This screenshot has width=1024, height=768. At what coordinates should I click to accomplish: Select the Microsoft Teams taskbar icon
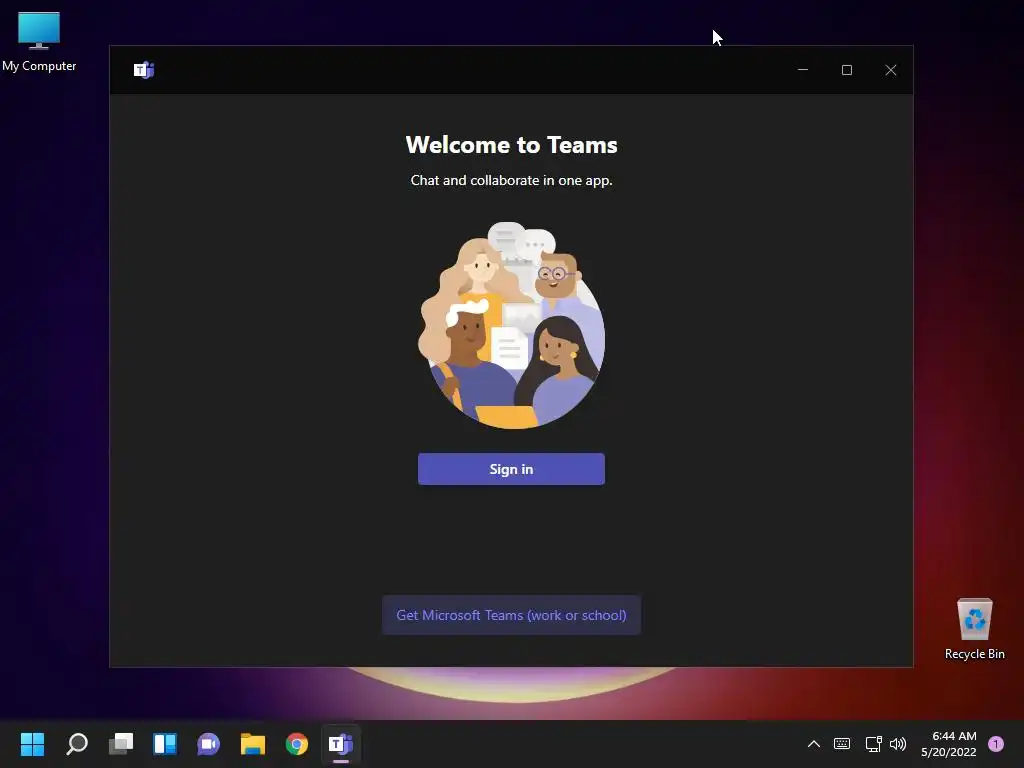[x=340, y=744]
